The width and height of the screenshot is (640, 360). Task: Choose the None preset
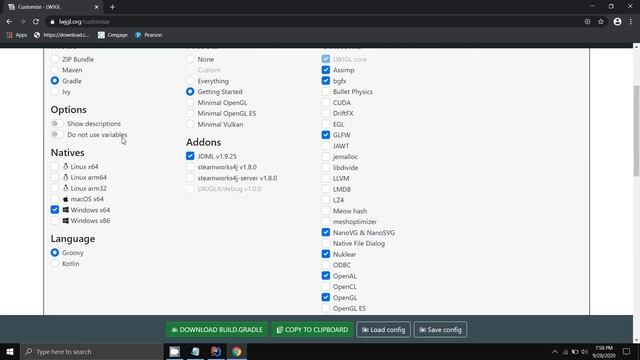(x=190, y=59)
